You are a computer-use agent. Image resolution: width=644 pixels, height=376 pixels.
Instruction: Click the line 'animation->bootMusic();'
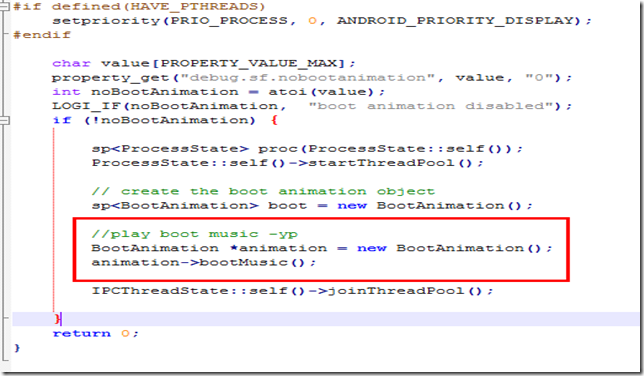click(x=204, y=262)
